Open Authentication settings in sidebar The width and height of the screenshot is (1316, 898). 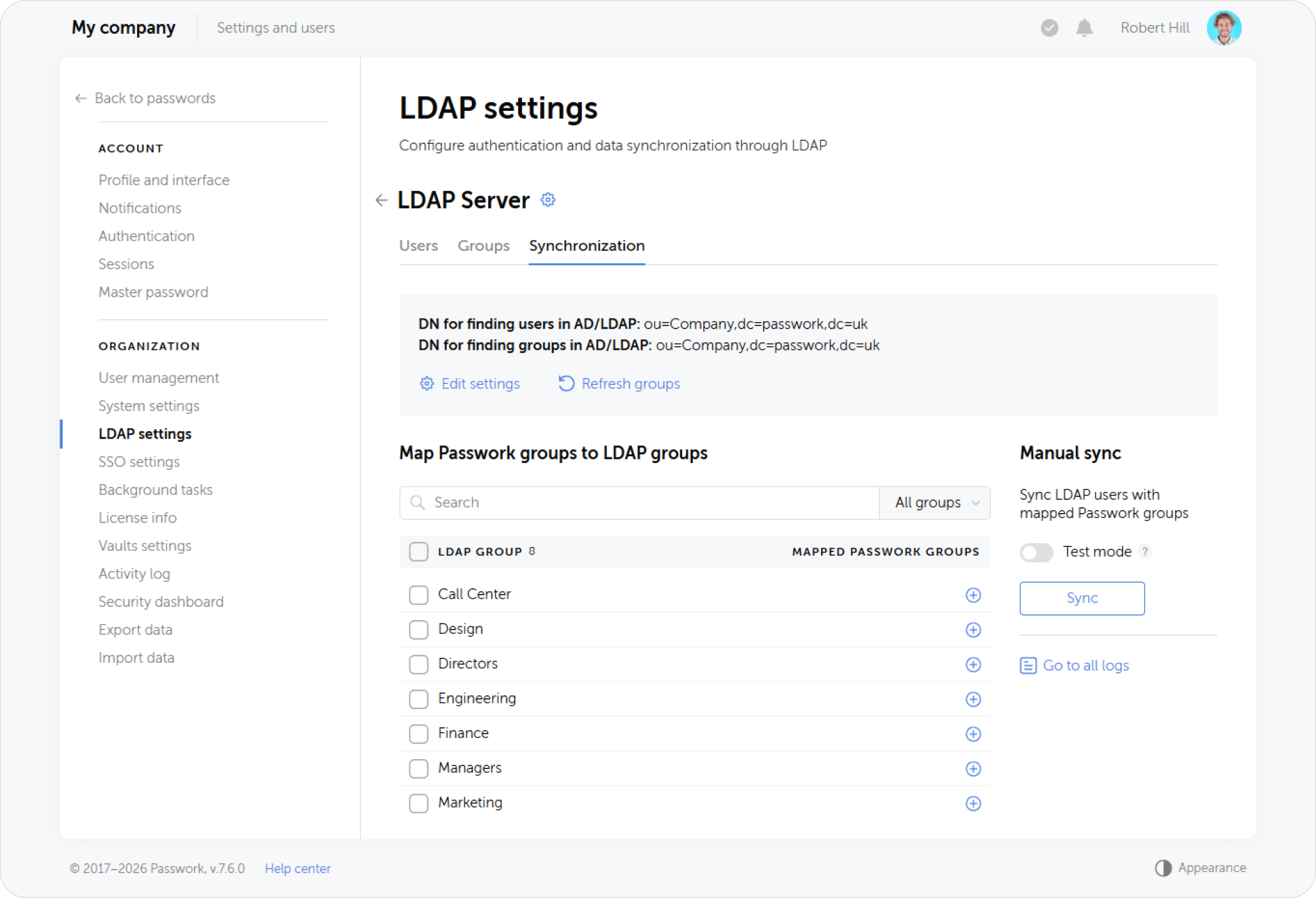tap(146, 236)
